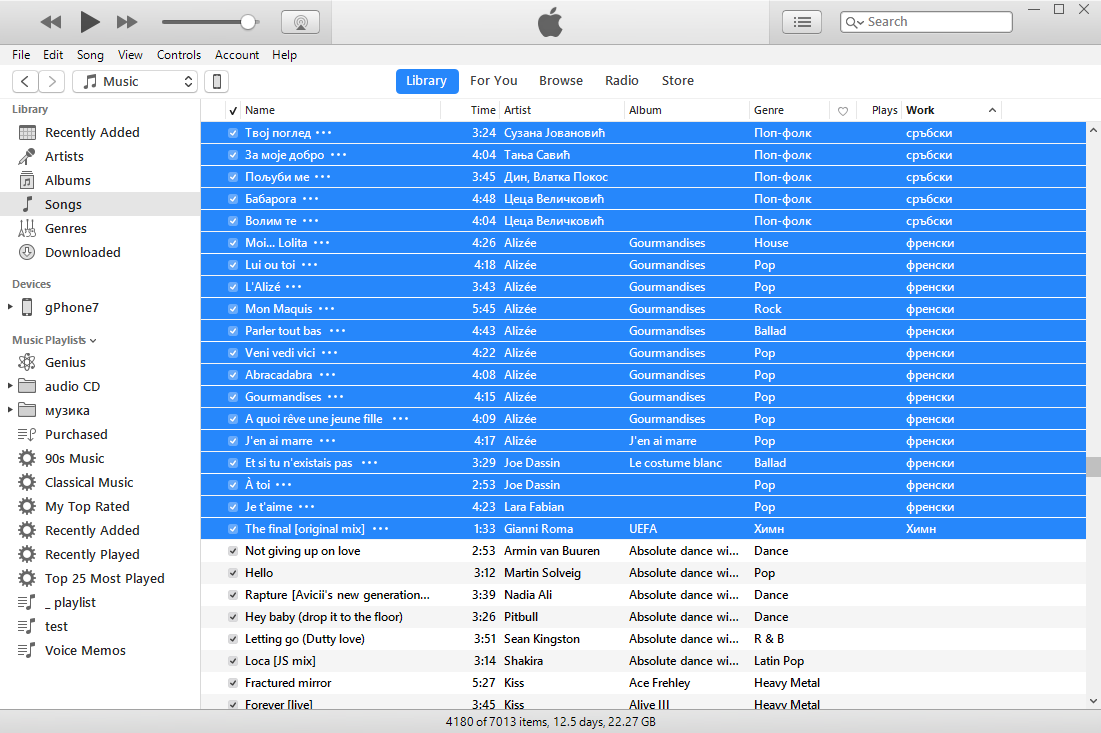Click the heart Love column header
The height and width of the screenshot is (733, 1101).
843,110
